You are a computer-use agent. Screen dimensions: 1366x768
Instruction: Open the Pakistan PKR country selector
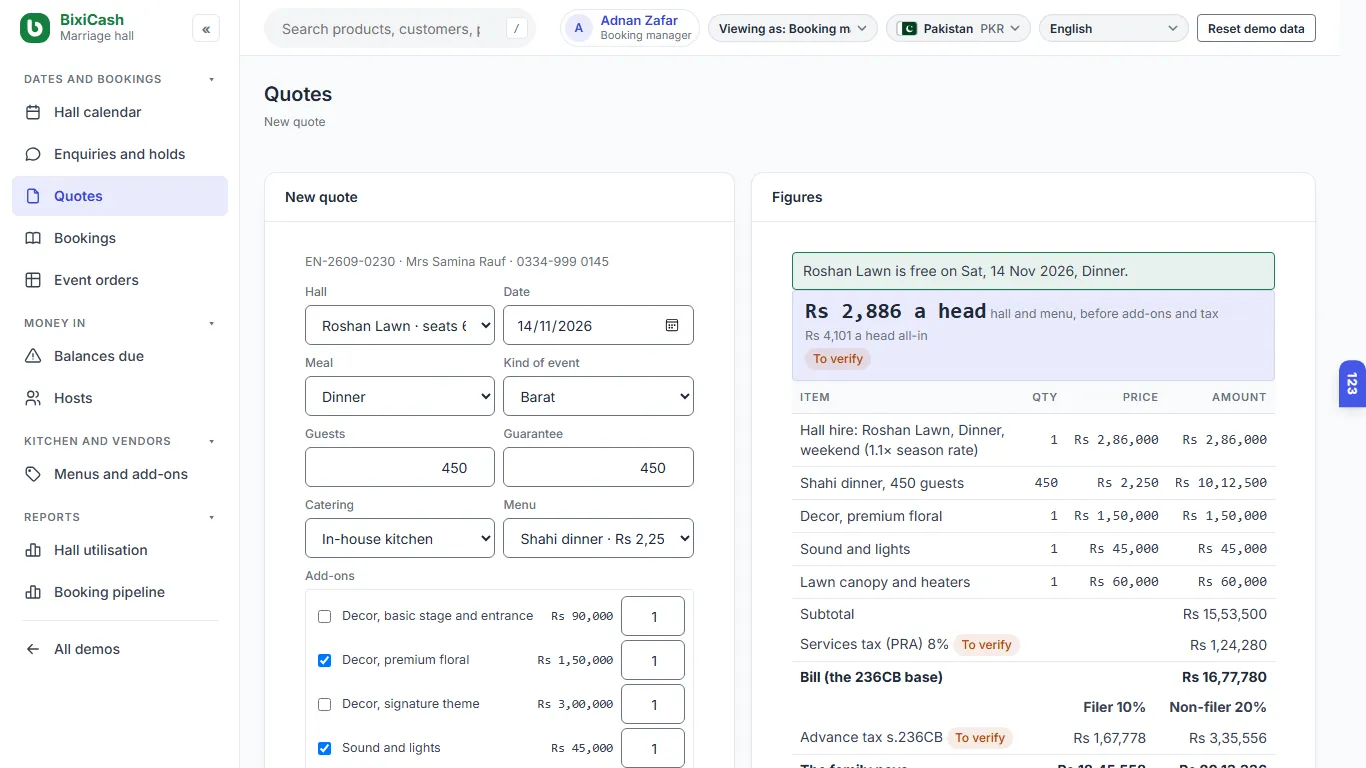pos(958,28)
